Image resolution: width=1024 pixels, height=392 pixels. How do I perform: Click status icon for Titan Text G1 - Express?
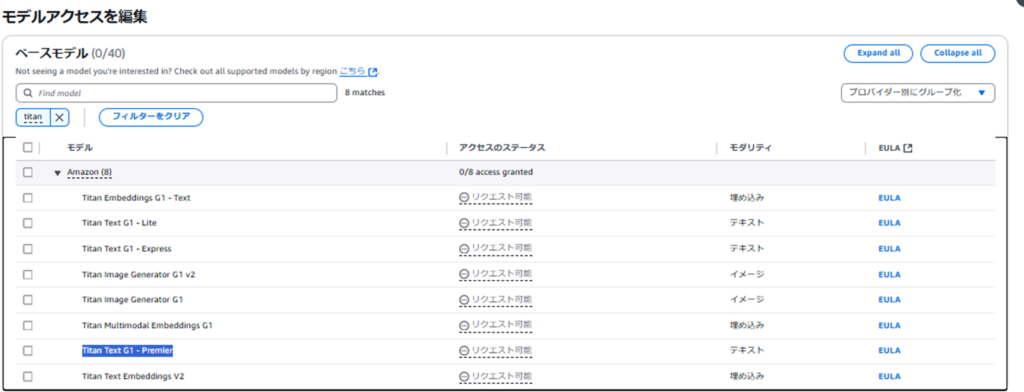(x=464, y=249)
